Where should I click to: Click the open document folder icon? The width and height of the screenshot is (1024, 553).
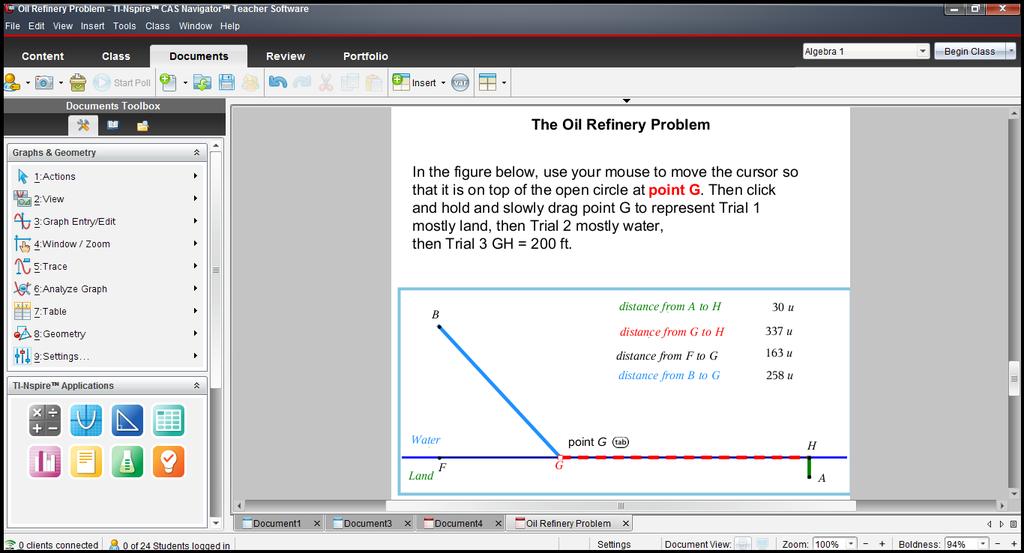tap(202, 82)
